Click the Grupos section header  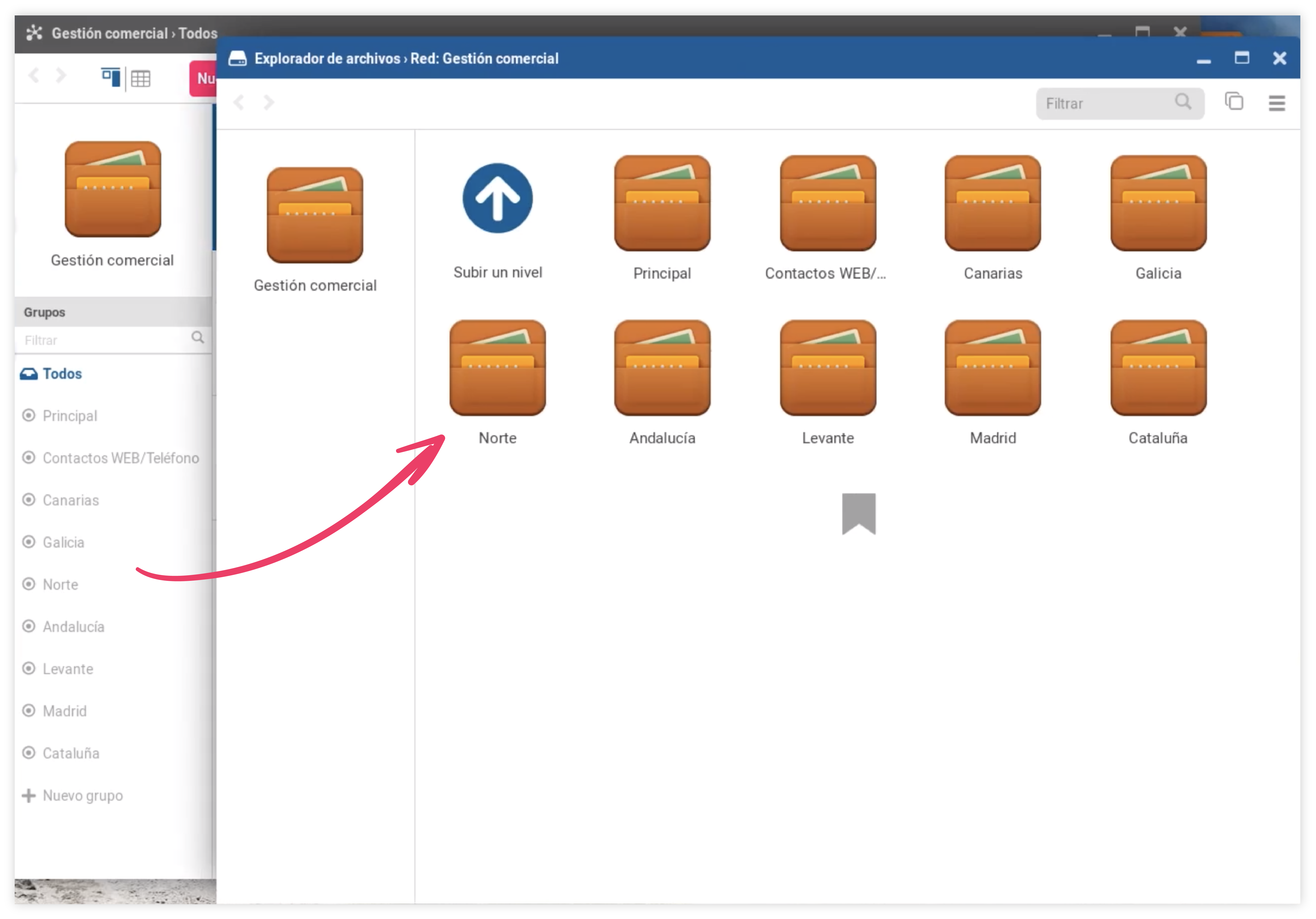pos(113,312)
